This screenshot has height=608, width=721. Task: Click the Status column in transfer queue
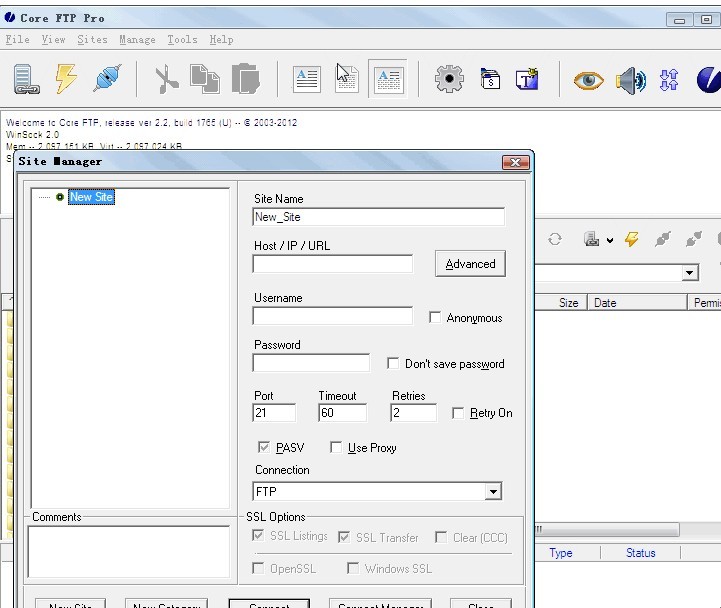coord(640,553)
